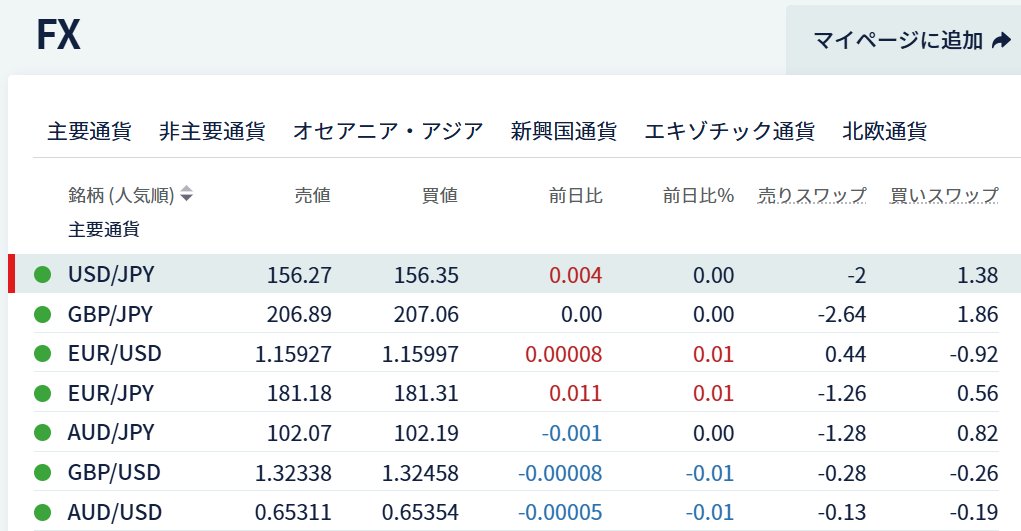The image size is (1021, 531).
Task: Click AUD/USD buy price 0.65354
Action: point(421,513)
